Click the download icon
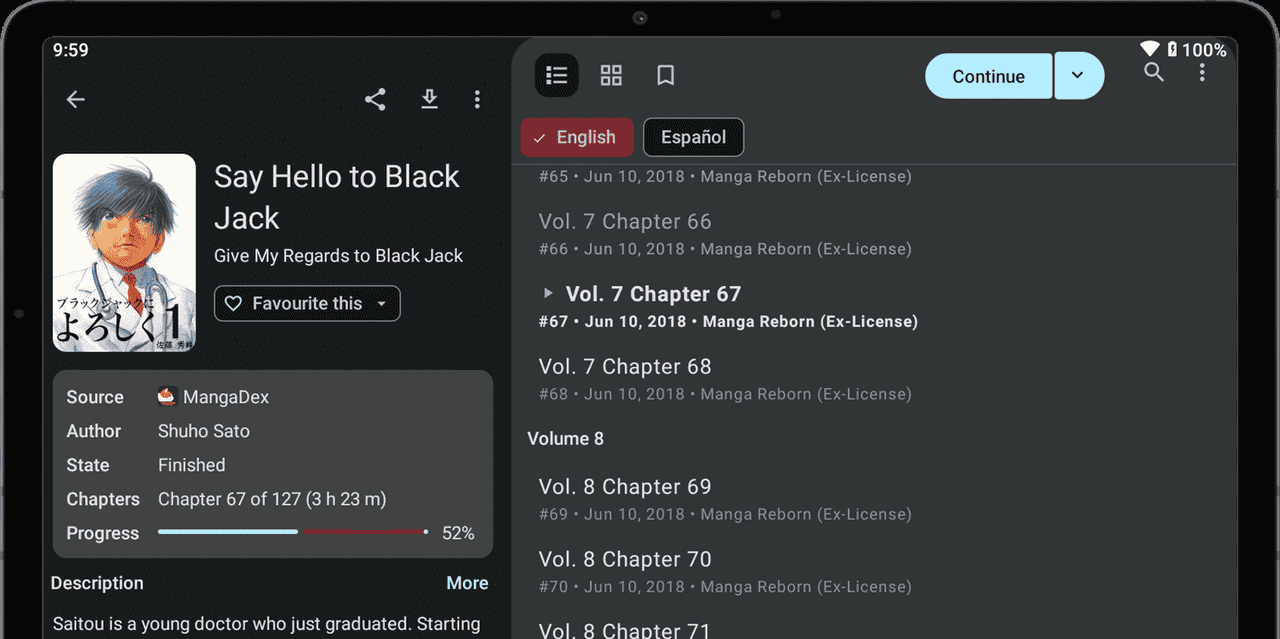 click(x=429, y=99)
